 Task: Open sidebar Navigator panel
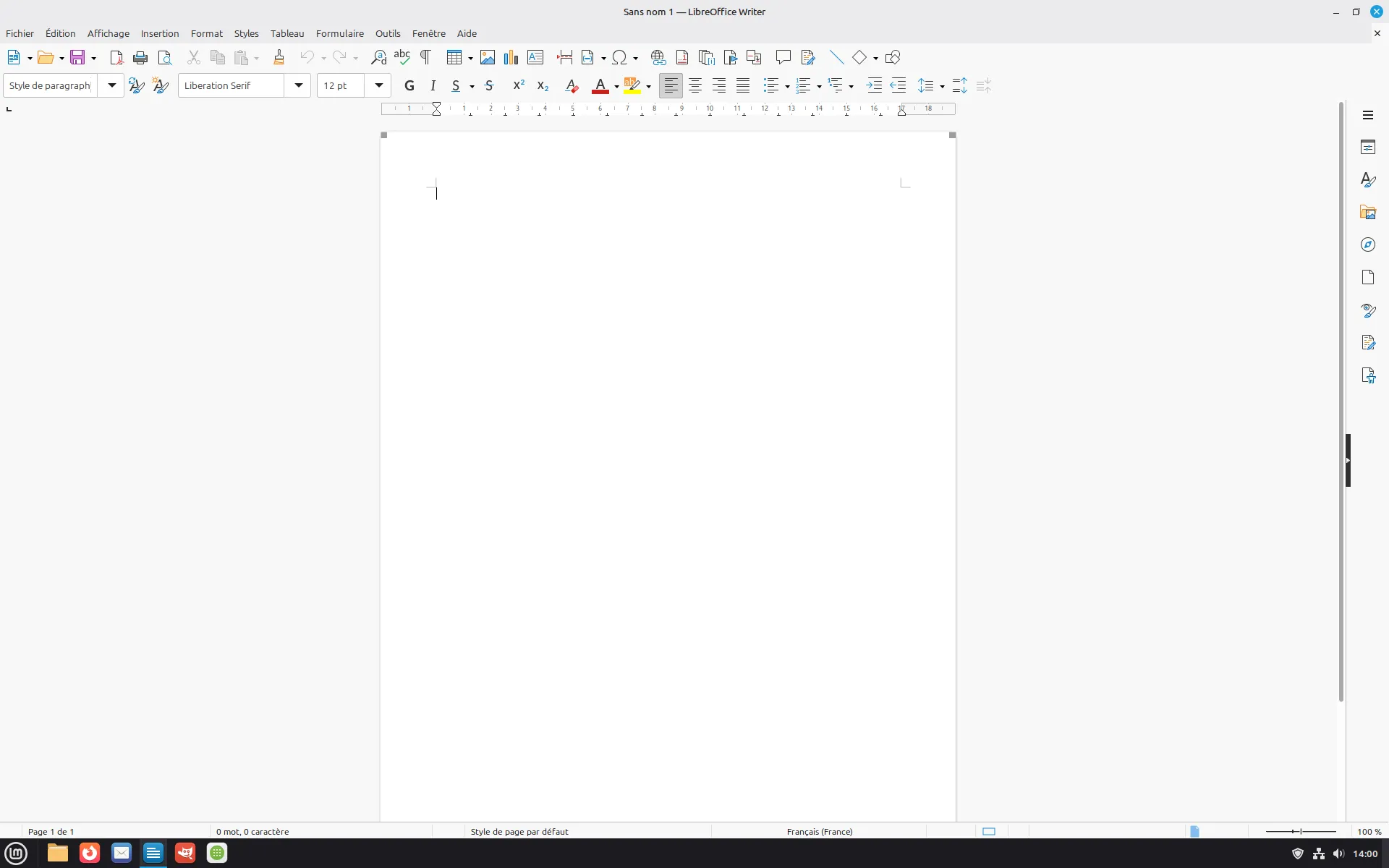[1367, 245]
